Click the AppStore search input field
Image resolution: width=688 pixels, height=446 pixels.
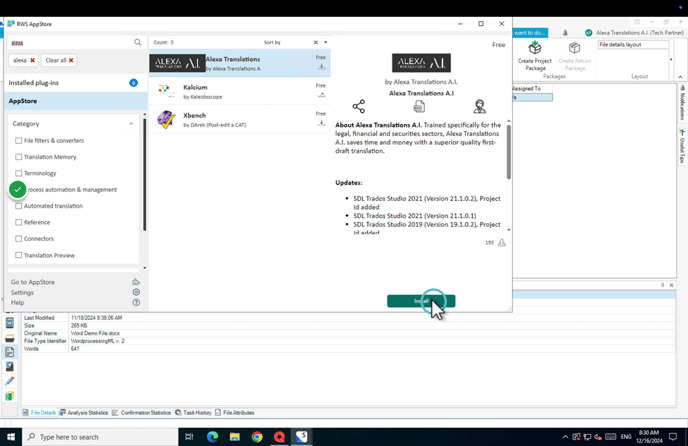pos(71,43)
